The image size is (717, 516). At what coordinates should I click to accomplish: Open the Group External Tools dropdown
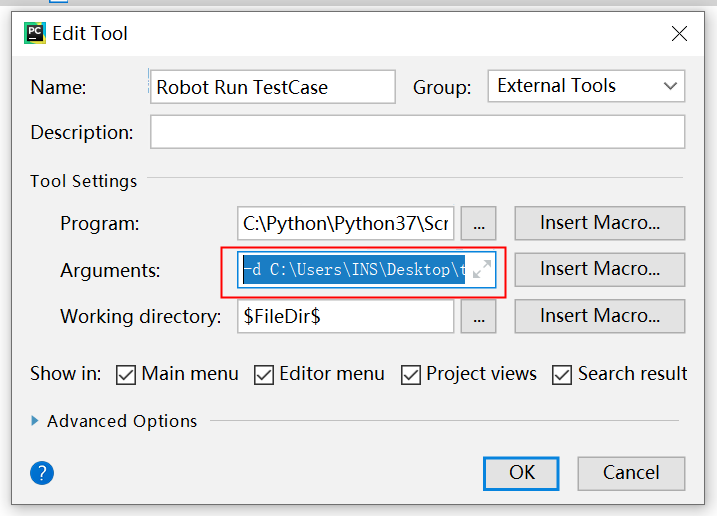[x=586, y=86]
